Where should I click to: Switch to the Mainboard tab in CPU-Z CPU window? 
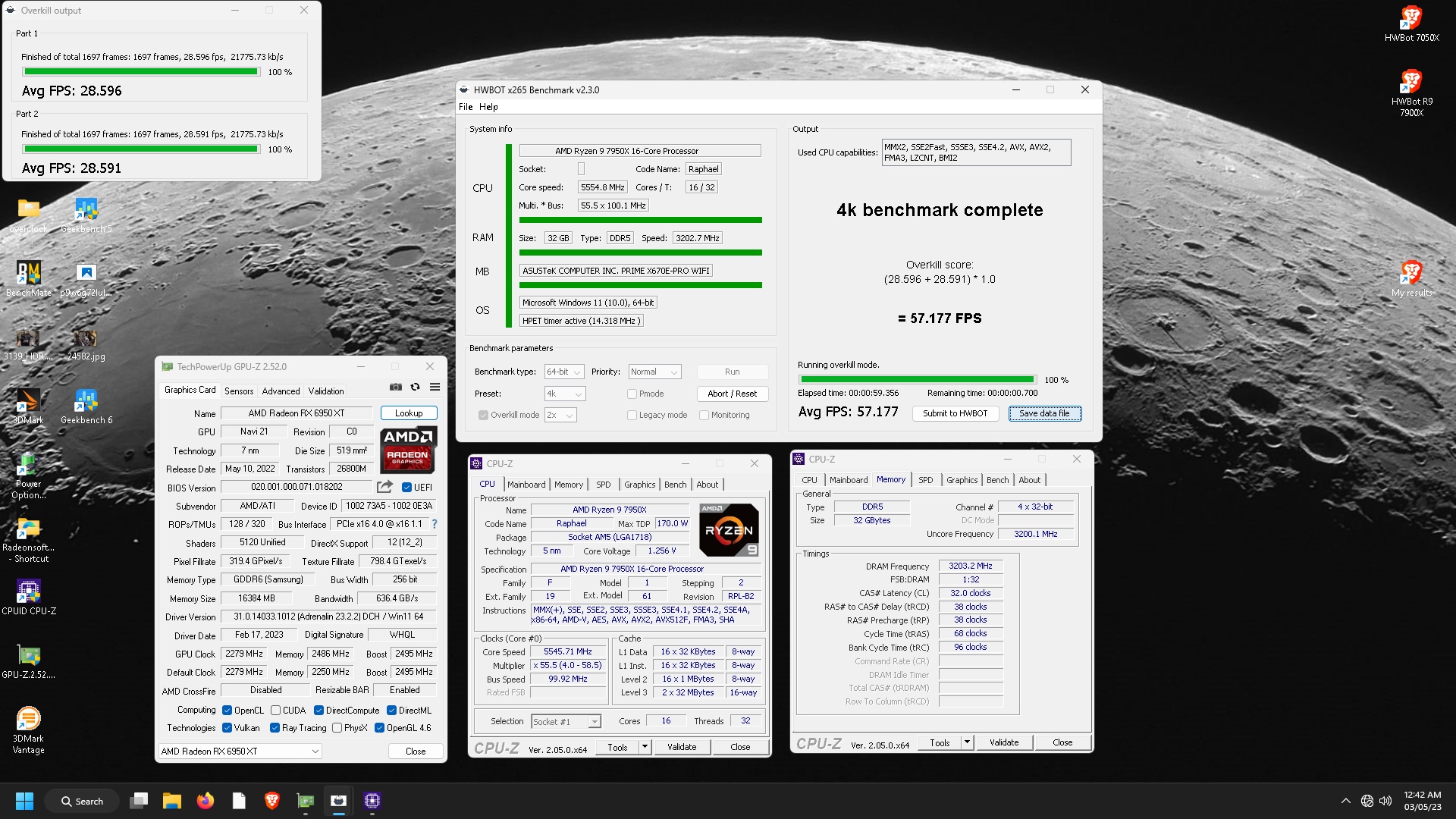526,485
